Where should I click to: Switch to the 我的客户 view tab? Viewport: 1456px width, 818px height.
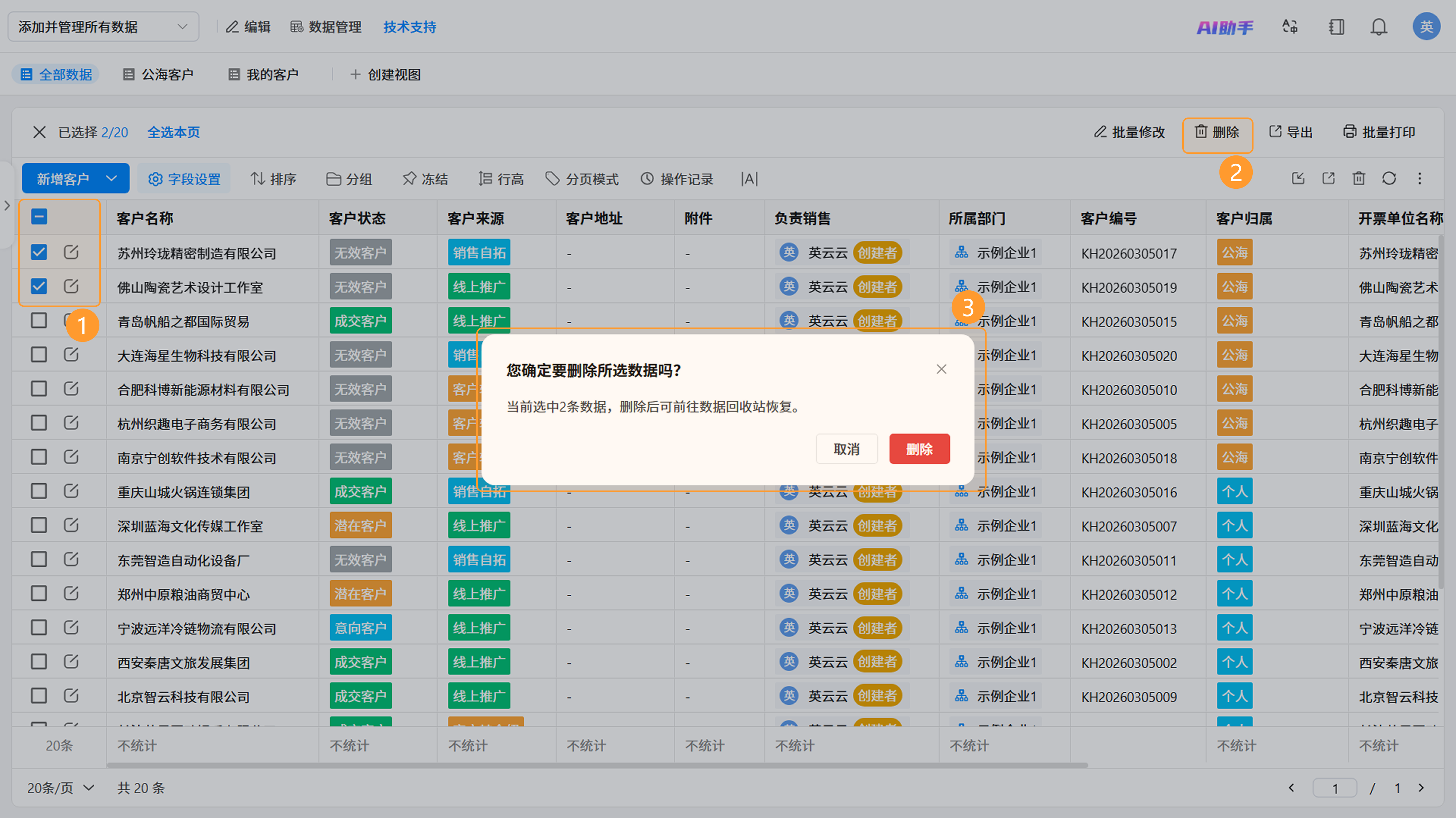pos(264,75)
